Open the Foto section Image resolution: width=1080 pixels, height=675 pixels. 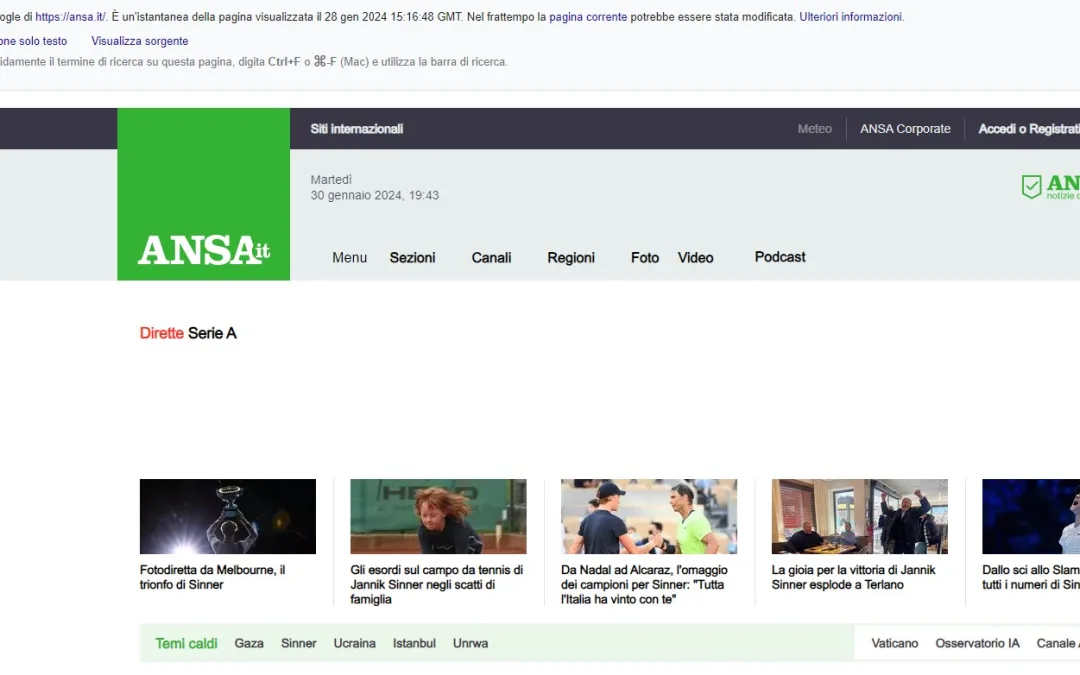coord(645,258)
